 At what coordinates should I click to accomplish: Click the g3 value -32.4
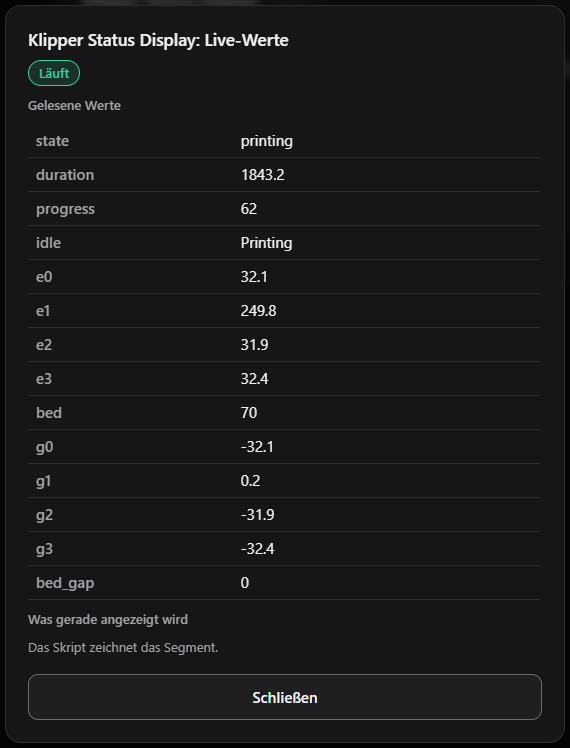258,549
